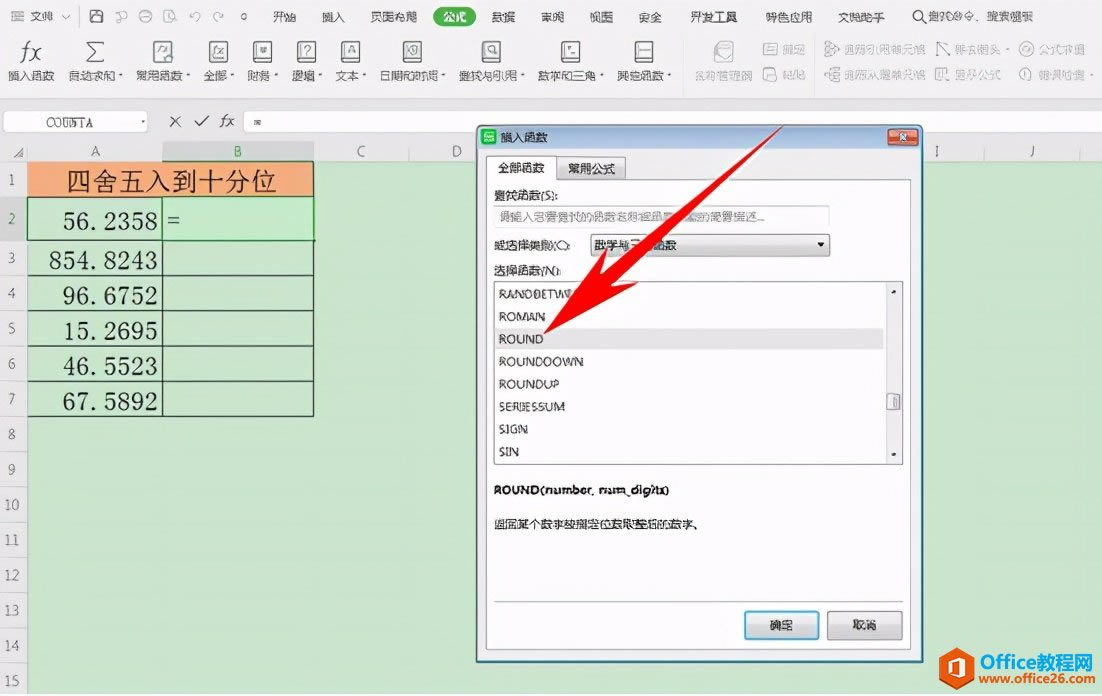Switch to the Data (数据) ribbon tab
Viewport: 1102px width, 696px height.
[x=503, y=17]
